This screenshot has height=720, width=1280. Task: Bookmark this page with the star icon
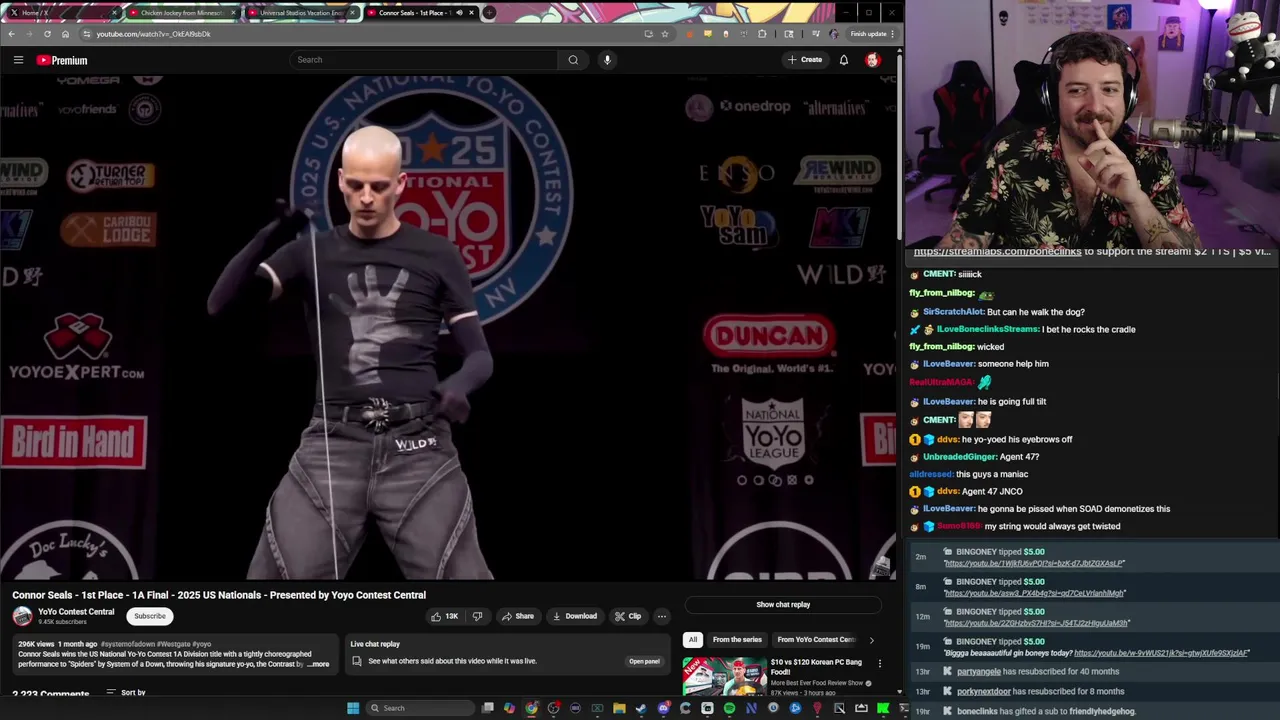coord(664,34)
